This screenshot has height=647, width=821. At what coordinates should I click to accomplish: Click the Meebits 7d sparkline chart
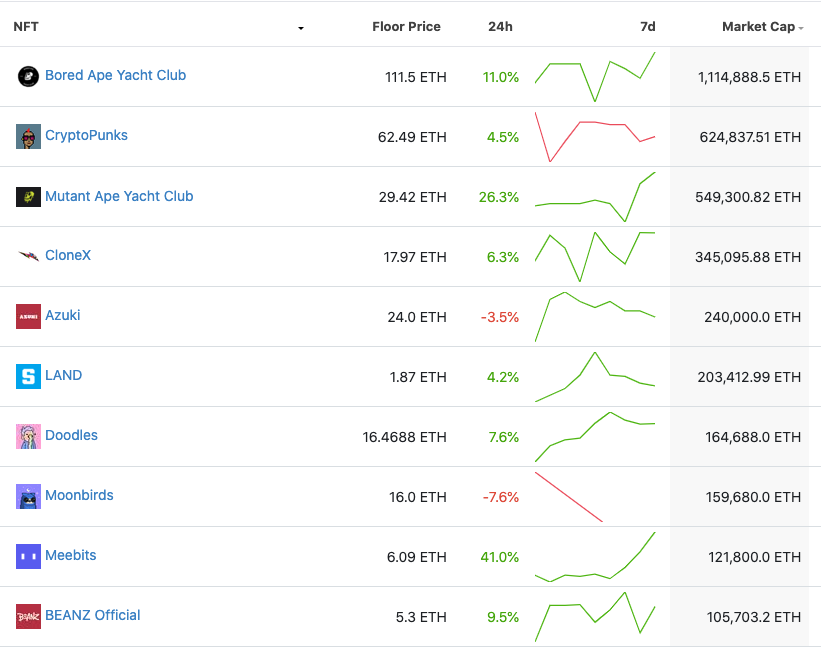pos(595,557)
